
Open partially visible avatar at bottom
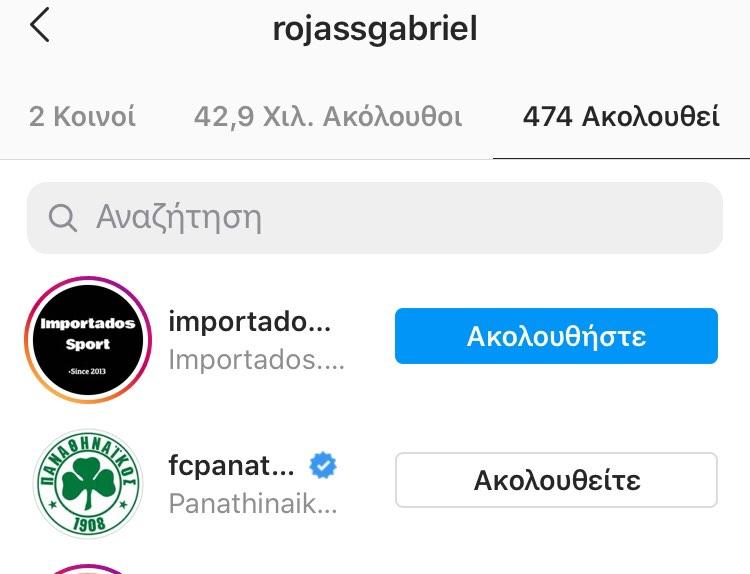pyautogui.click(x=88, y=569)
